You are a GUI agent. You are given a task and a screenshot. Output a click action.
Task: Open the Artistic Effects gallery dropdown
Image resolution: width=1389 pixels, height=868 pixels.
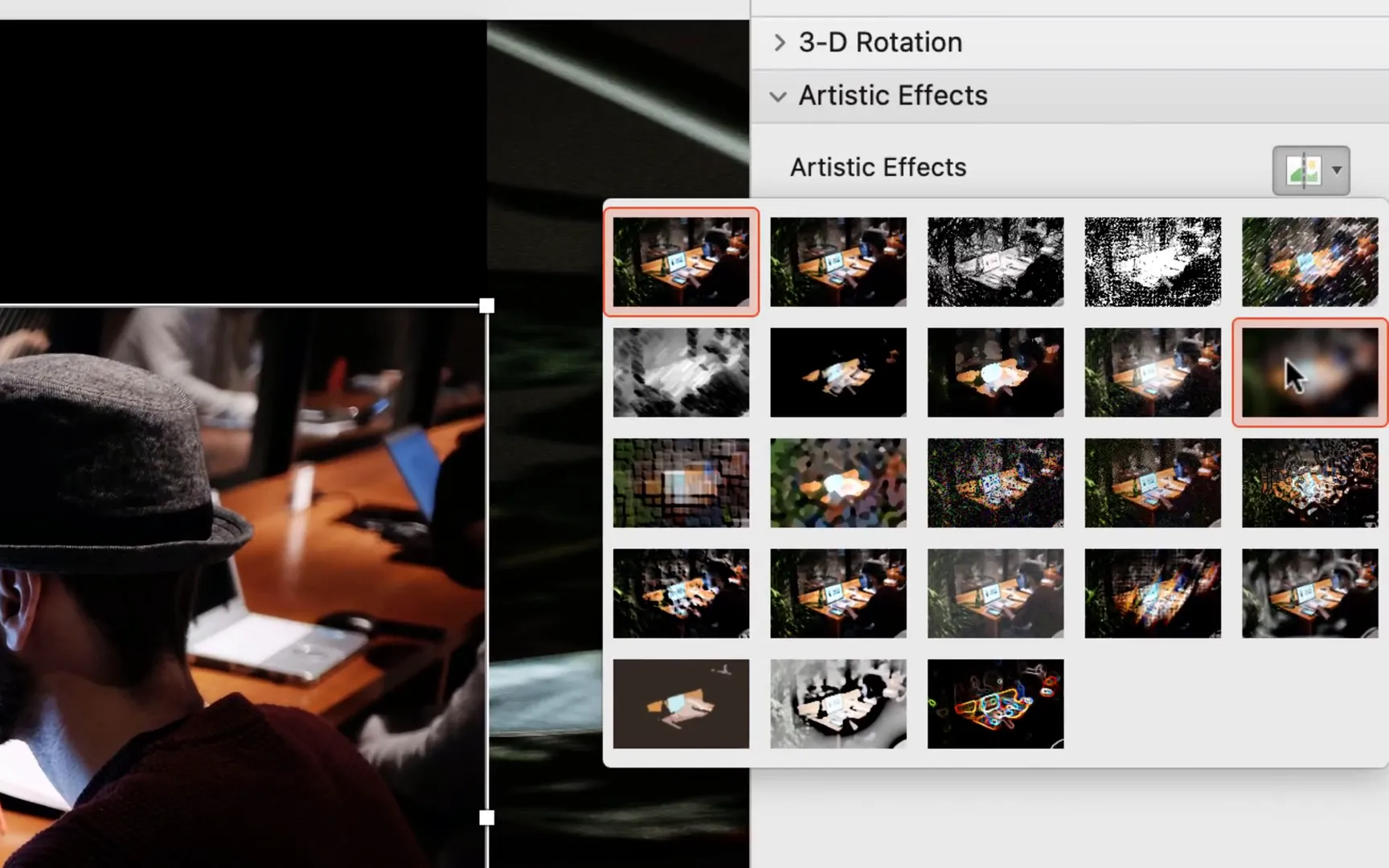click(x=1309, y=170)
